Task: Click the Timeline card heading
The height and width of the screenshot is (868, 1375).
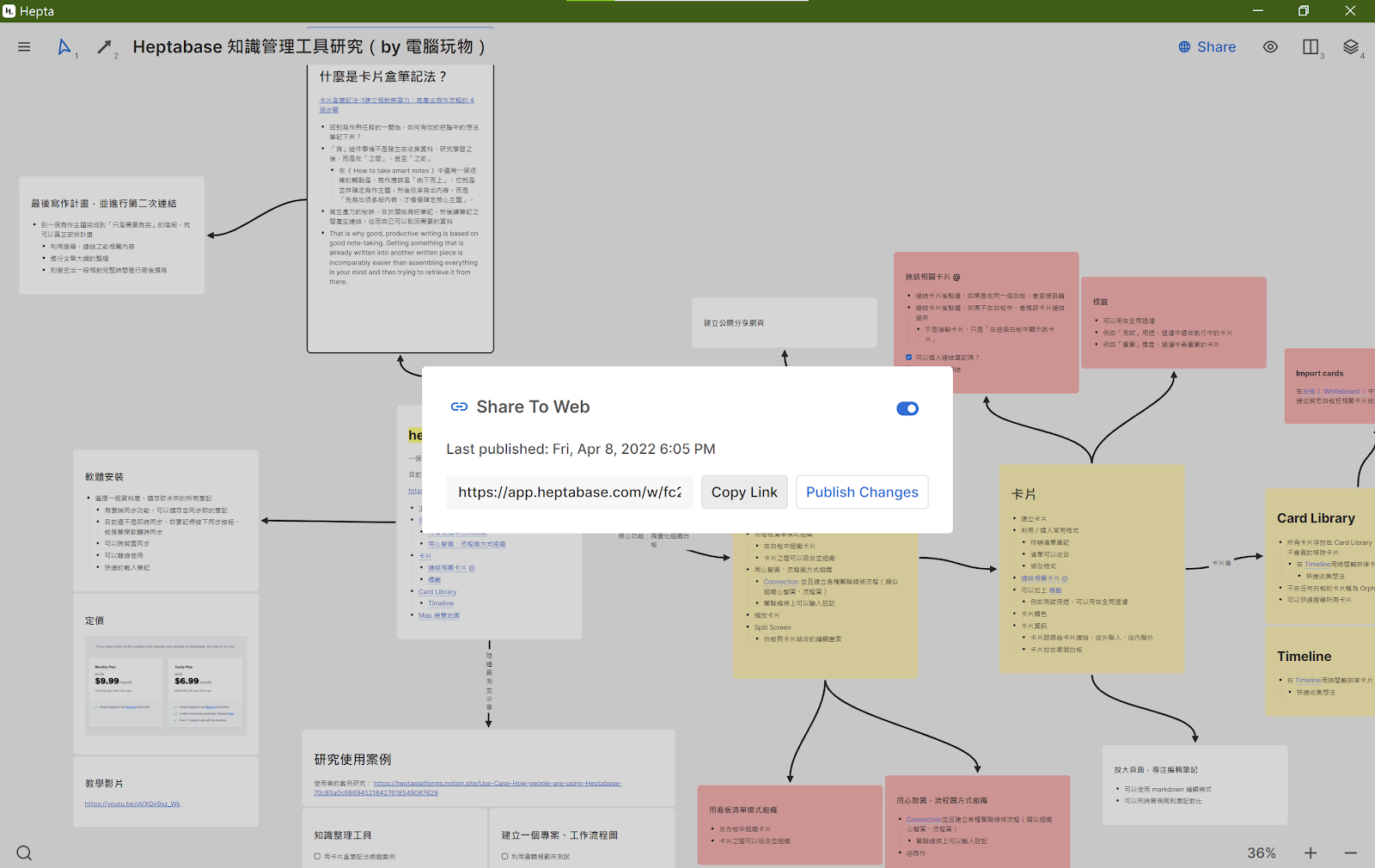Action: point(1304,657)
